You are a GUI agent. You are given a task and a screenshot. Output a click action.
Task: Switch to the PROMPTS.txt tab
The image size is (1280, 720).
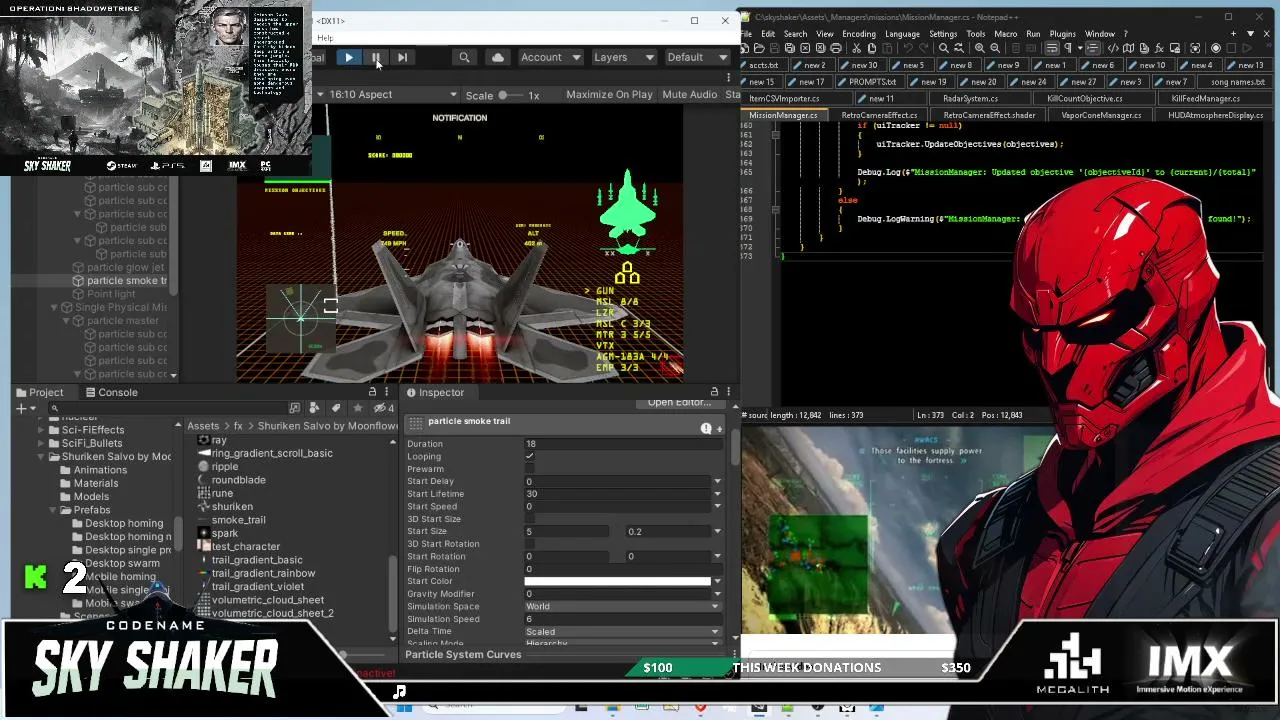871,82
